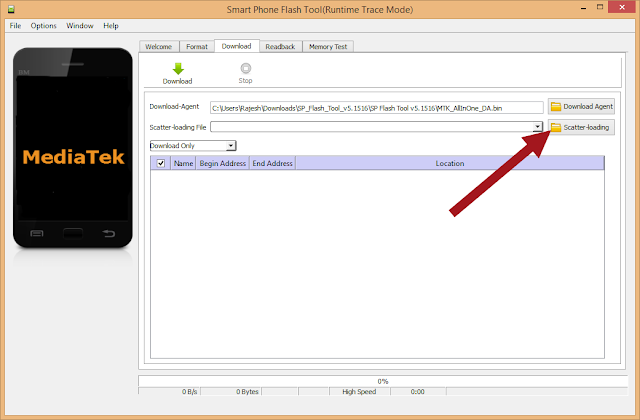Minimize the Smart Phone Flash Tool window

(x=584, y=8)
